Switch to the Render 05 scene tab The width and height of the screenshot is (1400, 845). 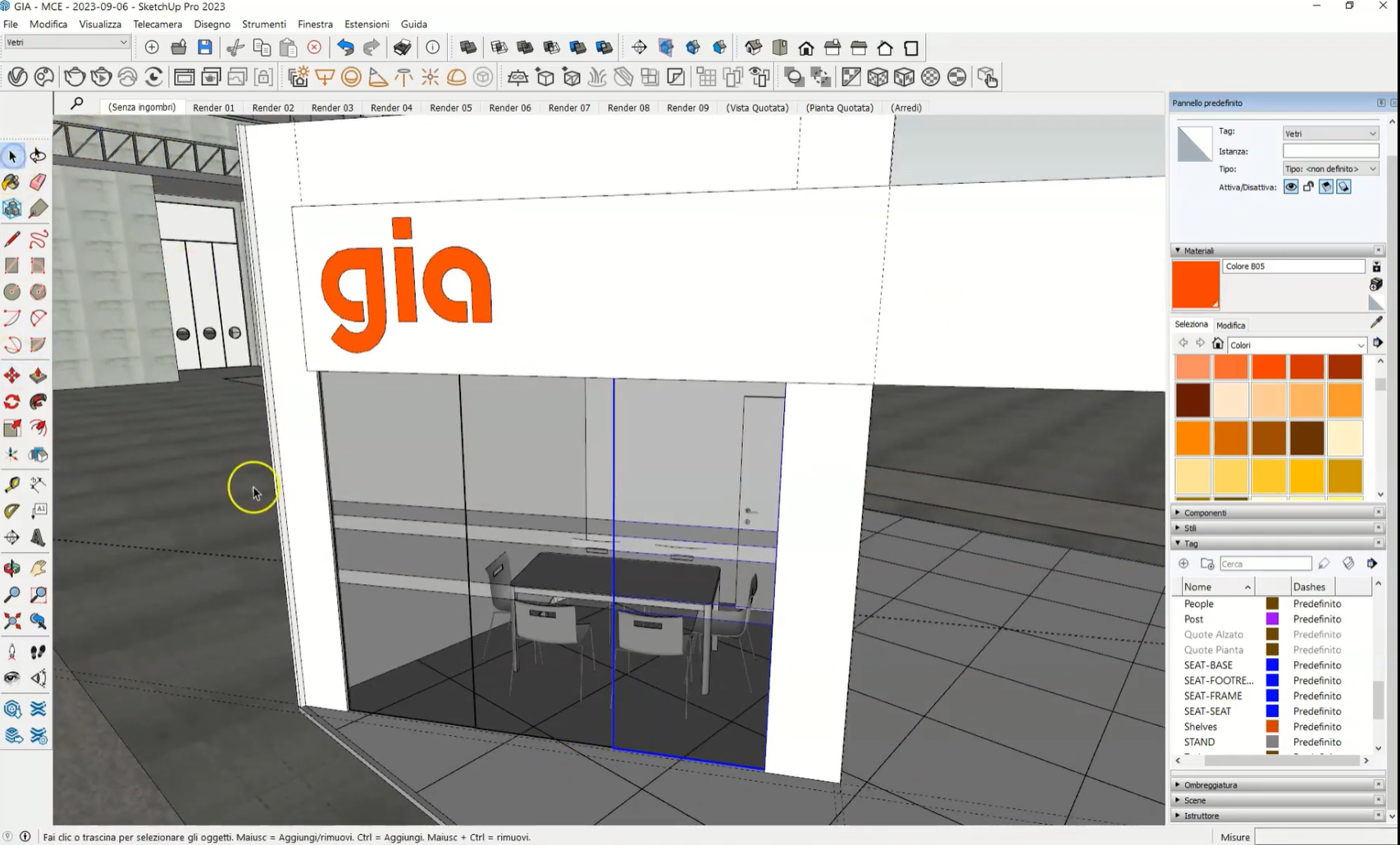450,107
